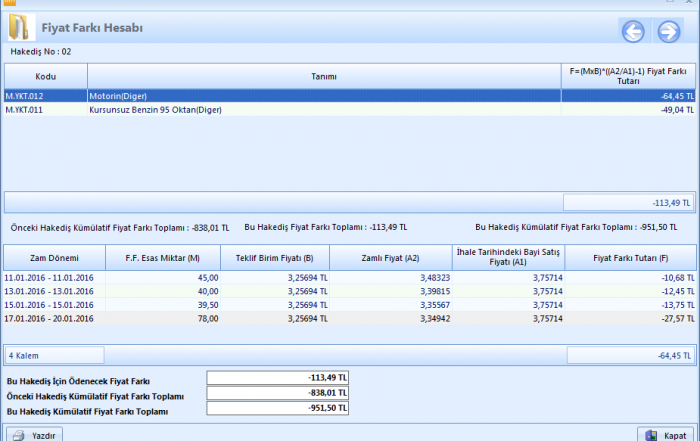Select the 13.01.2016 - 13.01.2016 period row

pos(48,291)
